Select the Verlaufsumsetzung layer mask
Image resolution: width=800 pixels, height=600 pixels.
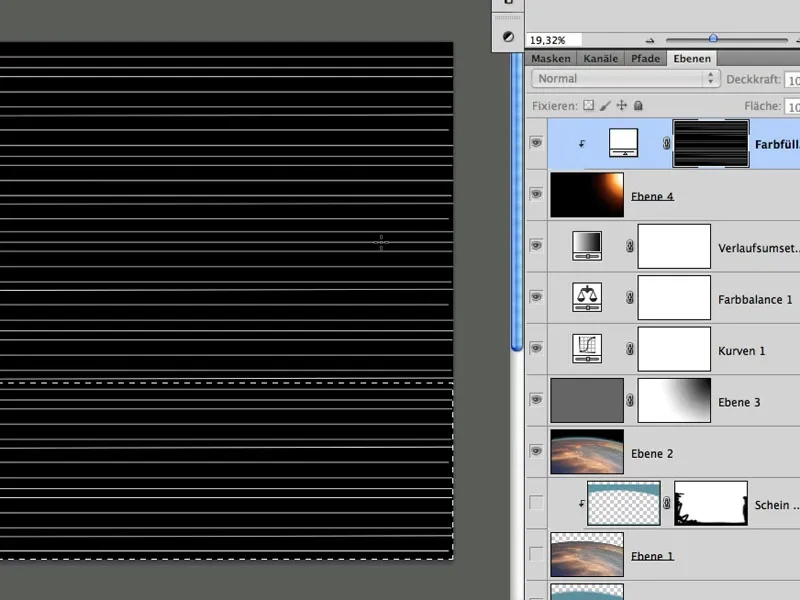pyautogui.click(x=674, y=246)
